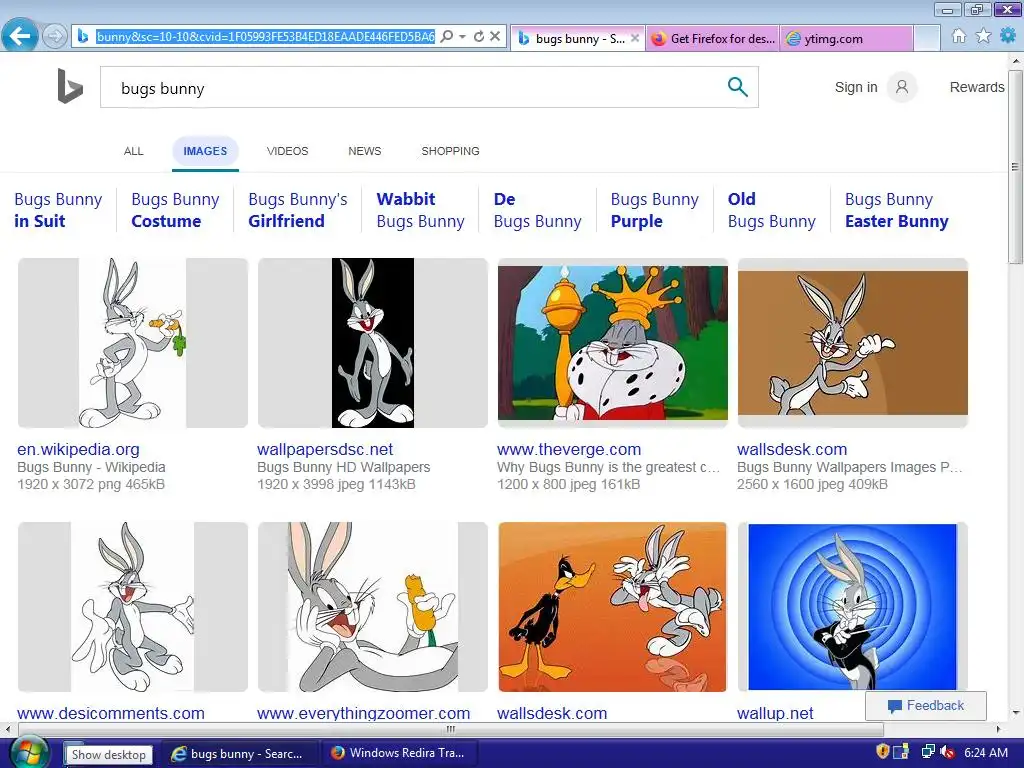Click the vertical scrollbar thumb
Viewport: 1024px width, 768px height.
coord(1015,166)
